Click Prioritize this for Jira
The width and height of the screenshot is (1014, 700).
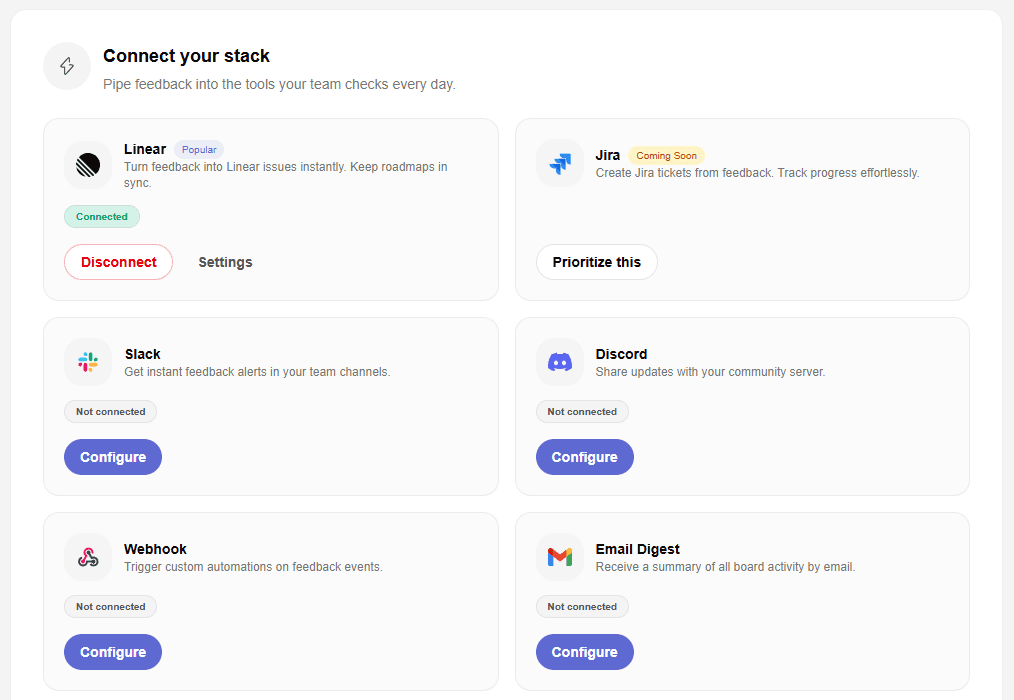click(596, 261)
